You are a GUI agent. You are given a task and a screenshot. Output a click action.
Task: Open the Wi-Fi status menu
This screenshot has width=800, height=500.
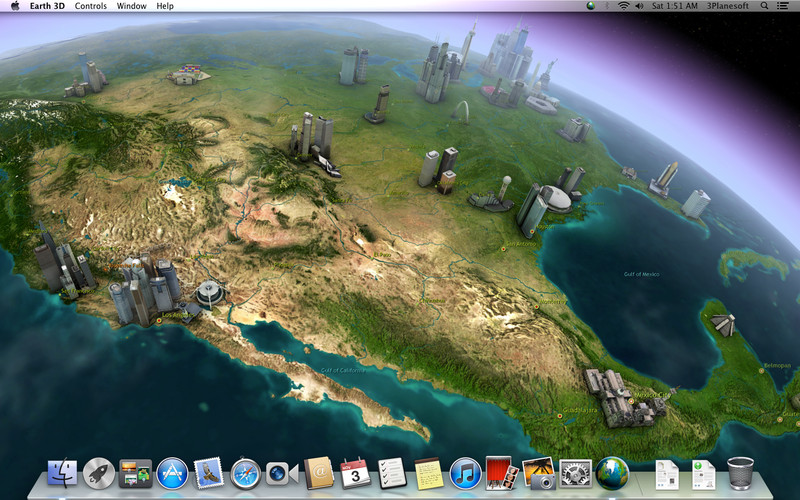click(x=623, y=6)
